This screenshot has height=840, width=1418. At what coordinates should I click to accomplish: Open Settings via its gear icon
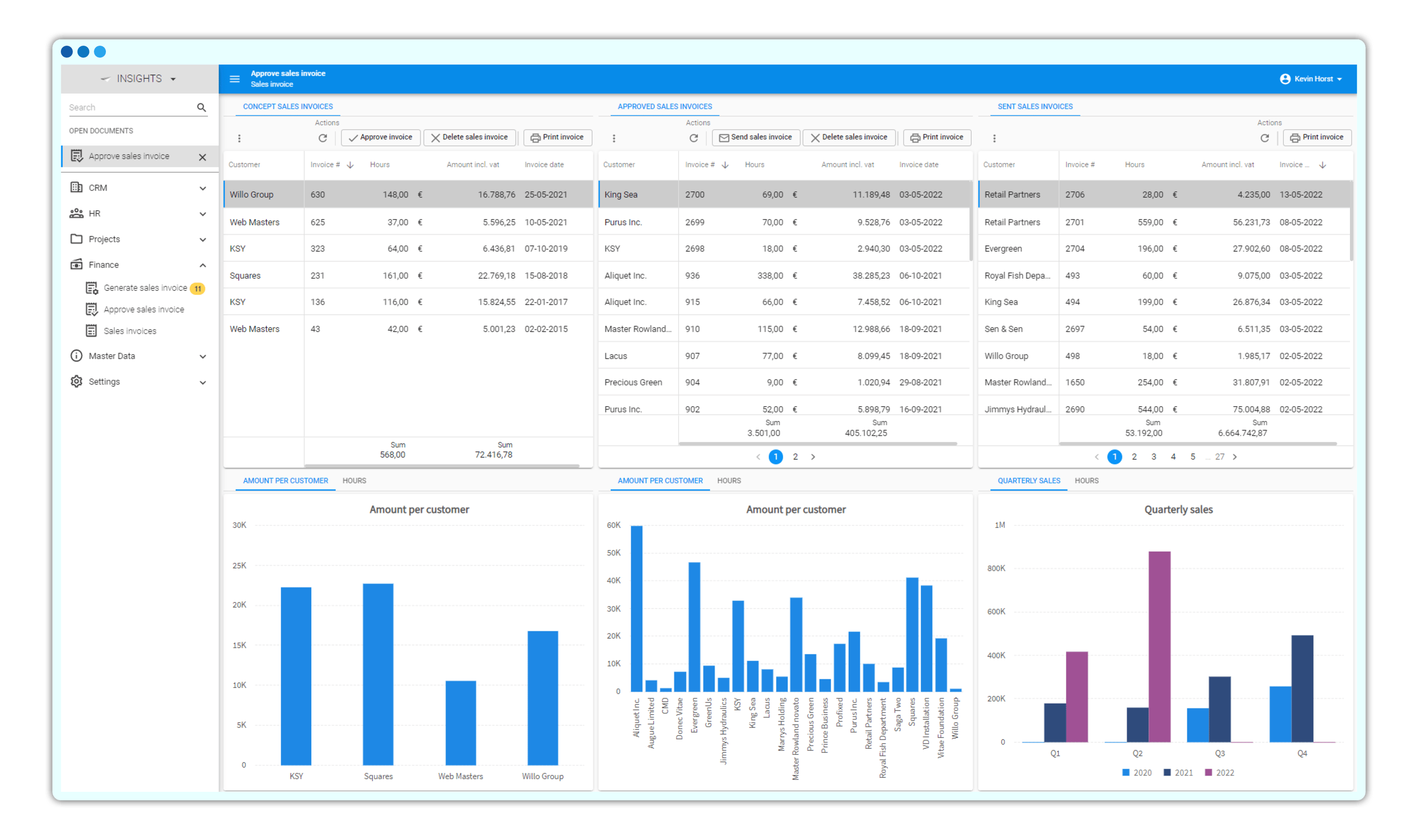tap(77, 382)
